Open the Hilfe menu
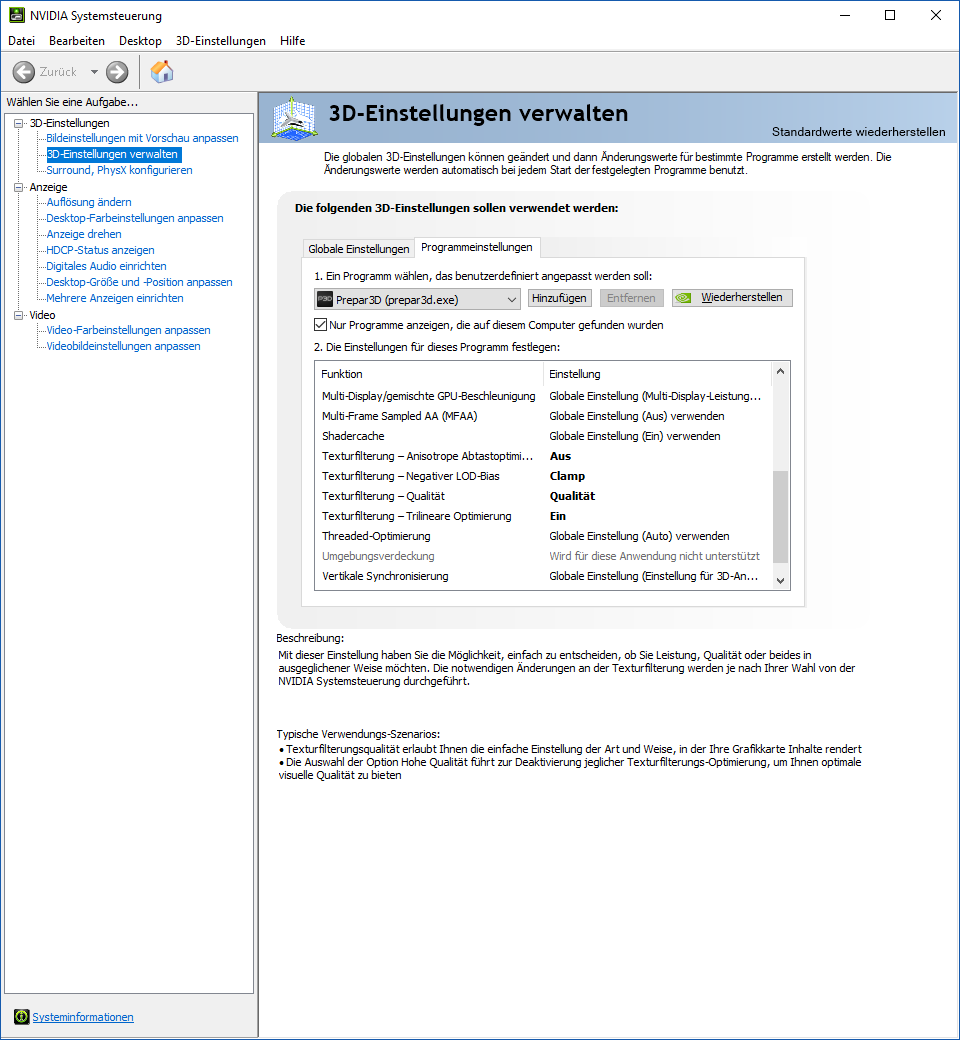The height and width of the screenshot is (1040, 960). (293, 40)
